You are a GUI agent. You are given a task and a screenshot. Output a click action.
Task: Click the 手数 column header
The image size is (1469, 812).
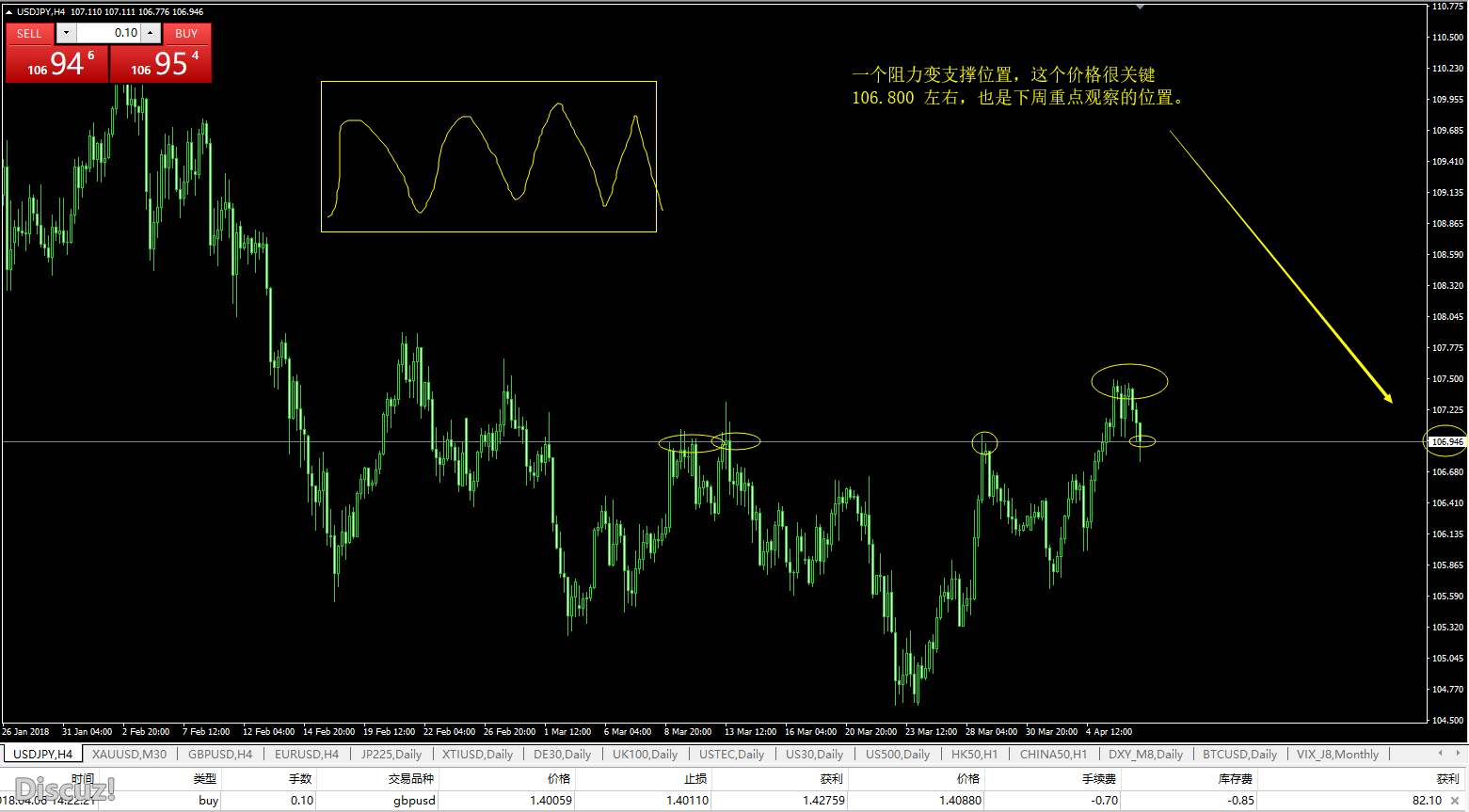(300, 778)
